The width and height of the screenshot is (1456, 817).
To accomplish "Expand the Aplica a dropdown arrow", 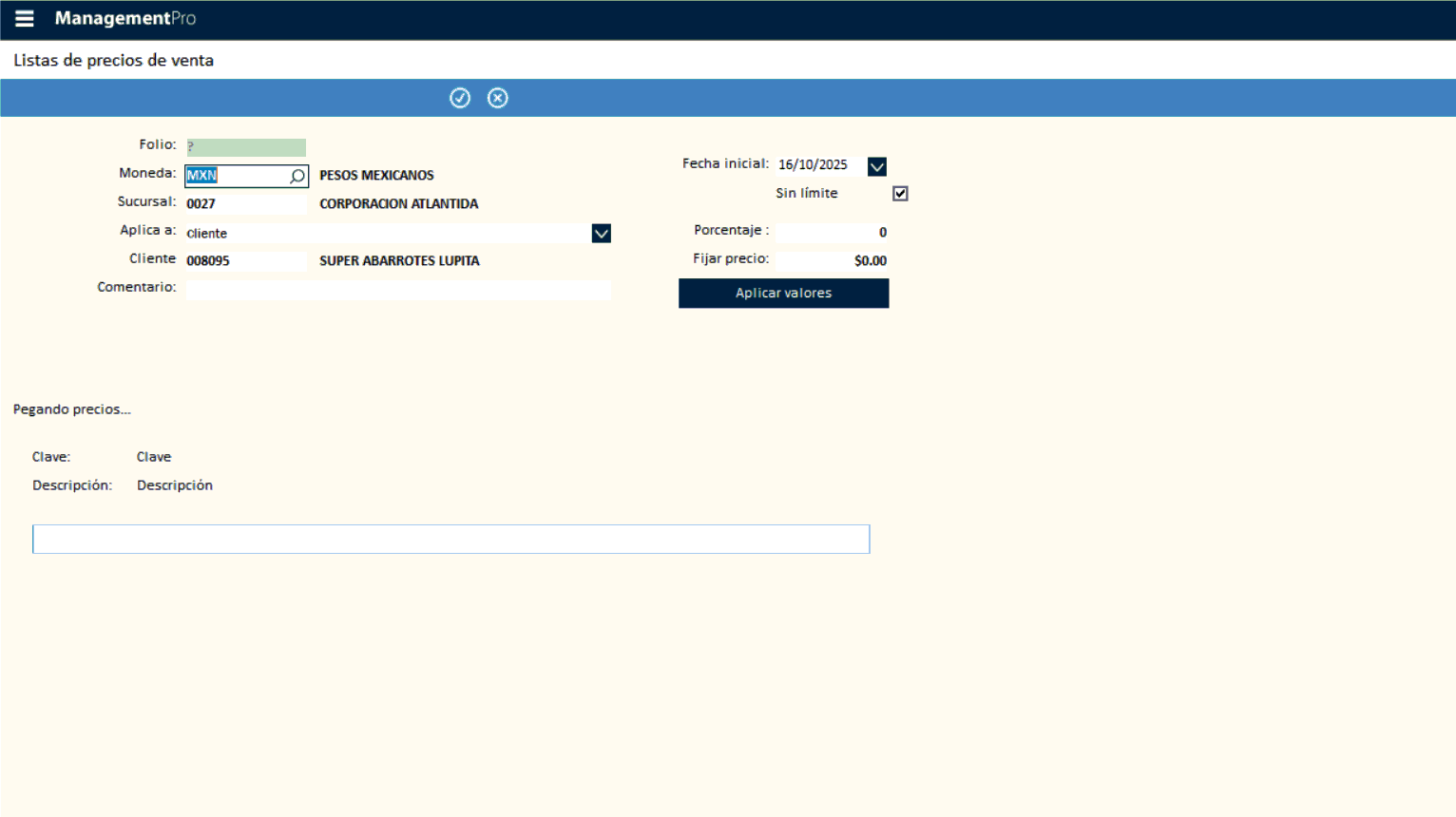I will click(x=602, y=233).
